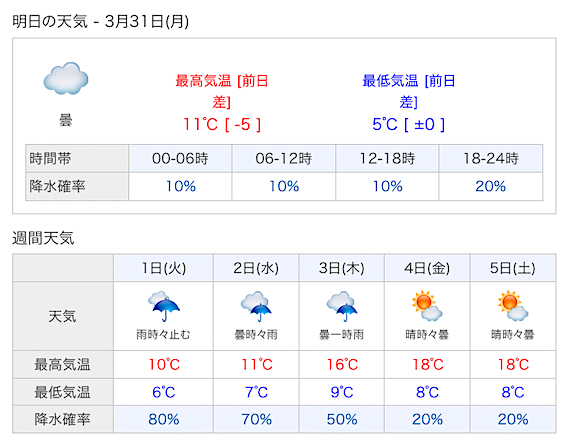Click the 最低気温 5℃ [±0] text
This screenshot has width=567, height=440.
coord(408,124)
